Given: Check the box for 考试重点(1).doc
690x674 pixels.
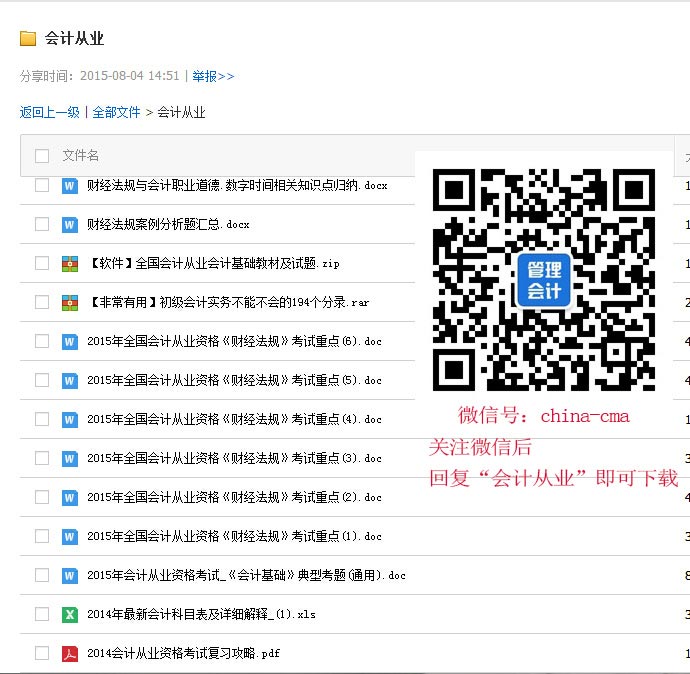Looking at the screenshot, I should [42, 536].
